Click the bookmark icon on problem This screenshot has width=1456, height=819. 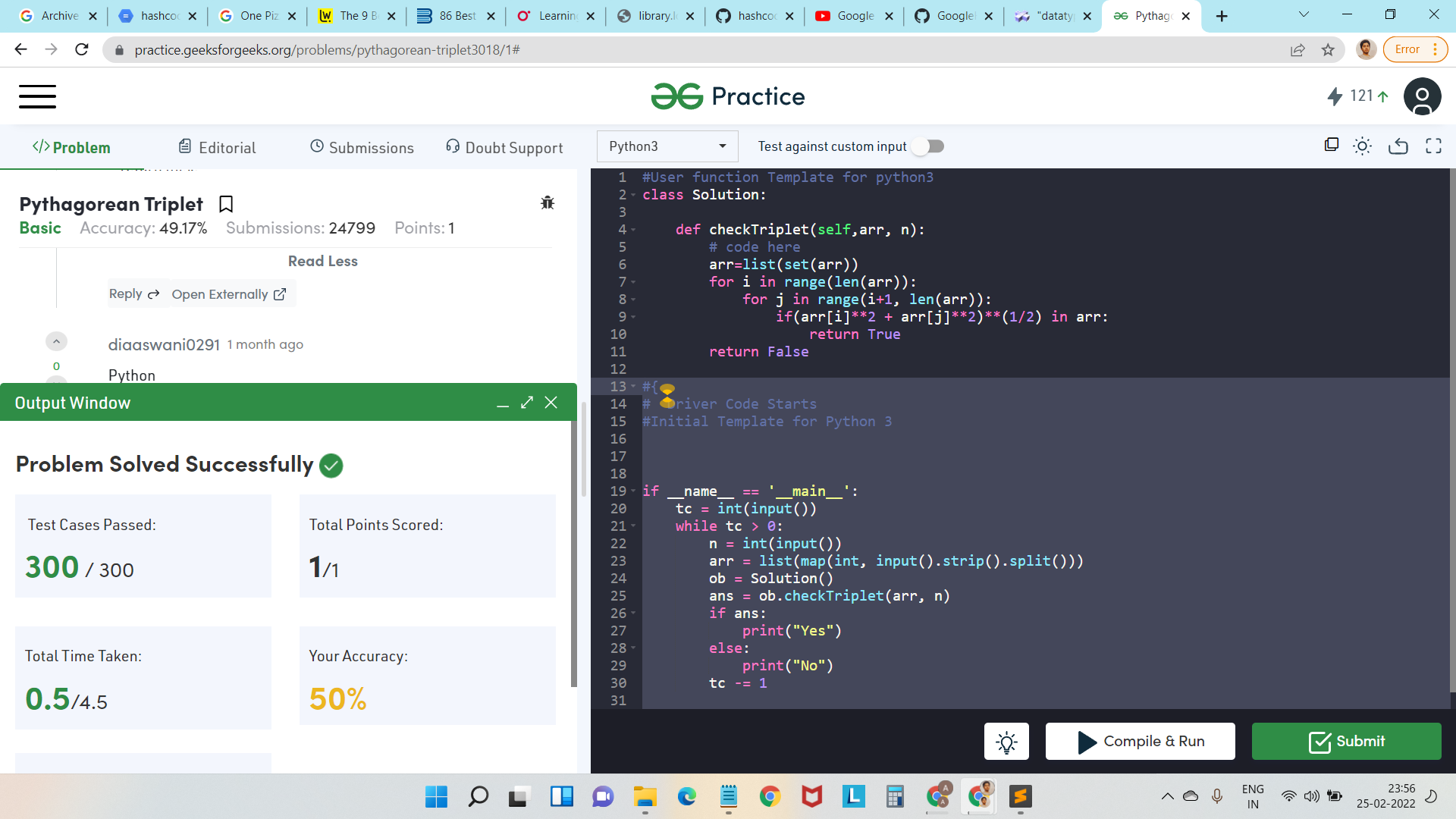[225, 203]
